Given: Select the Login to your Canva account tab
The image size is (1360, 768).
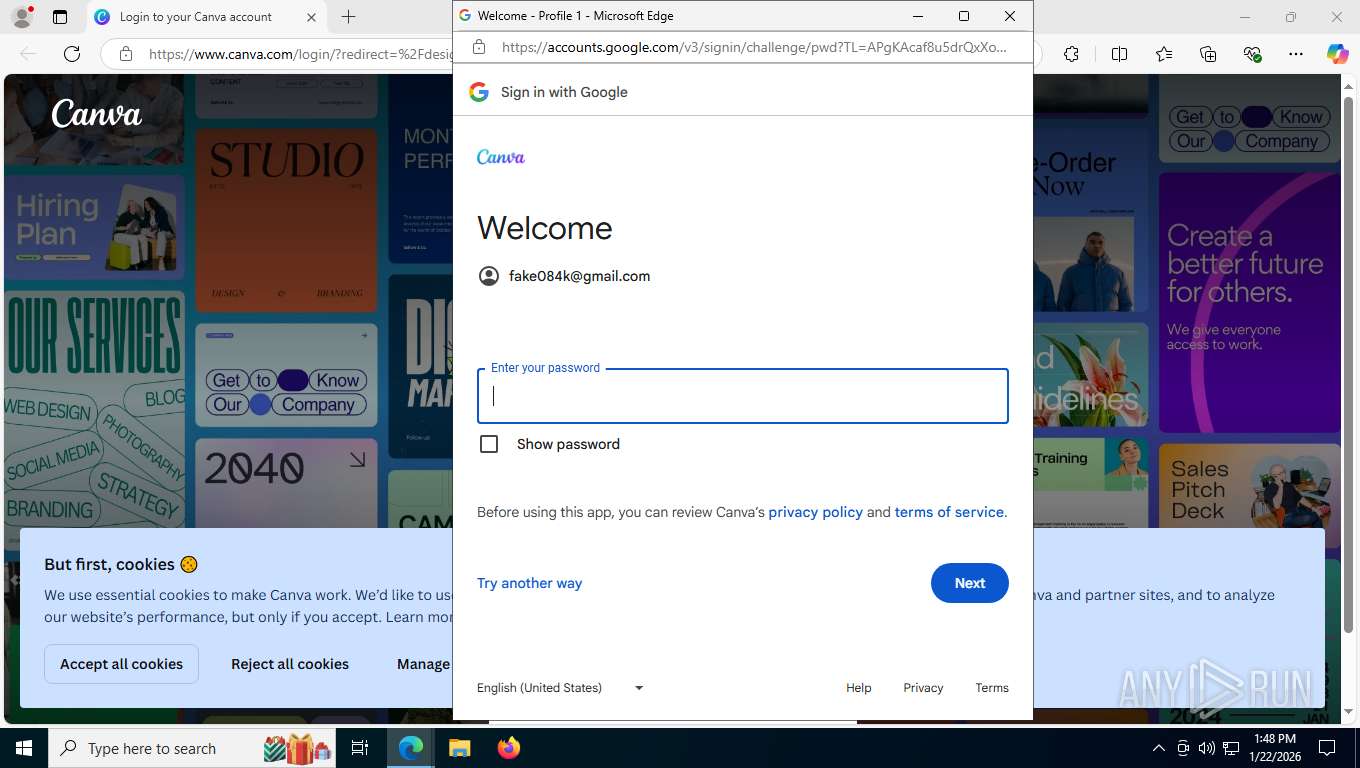Looking at the screenshot, I should (x=196, y=17).
